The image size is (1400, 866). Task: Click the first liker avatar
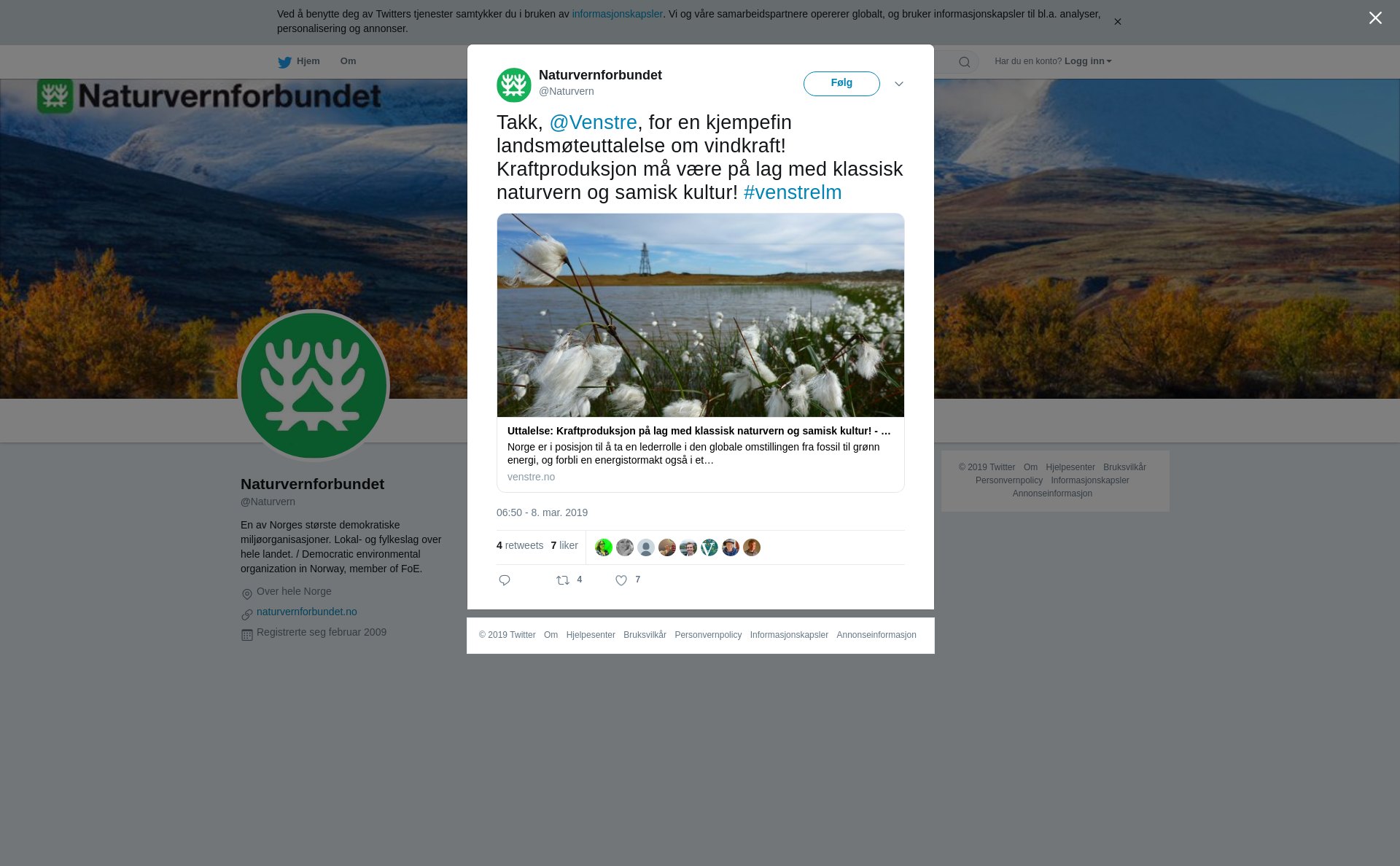point(604,547)
